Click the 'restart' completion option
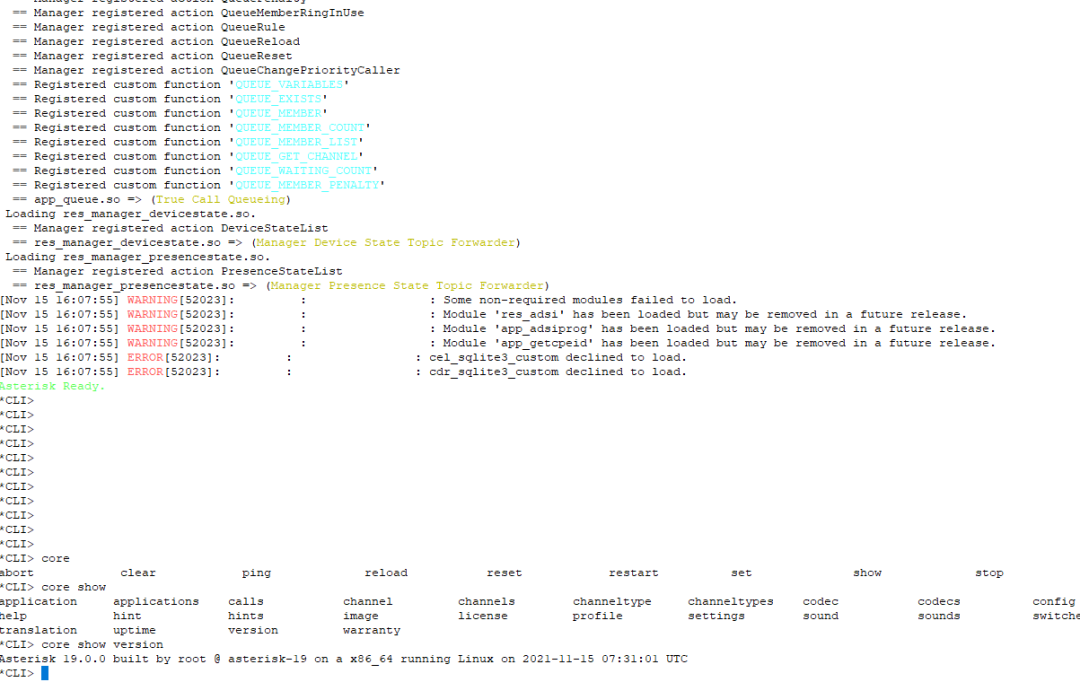Image resolution: width=1080 pixels, height=682 pixels. [x=634, y=573]
